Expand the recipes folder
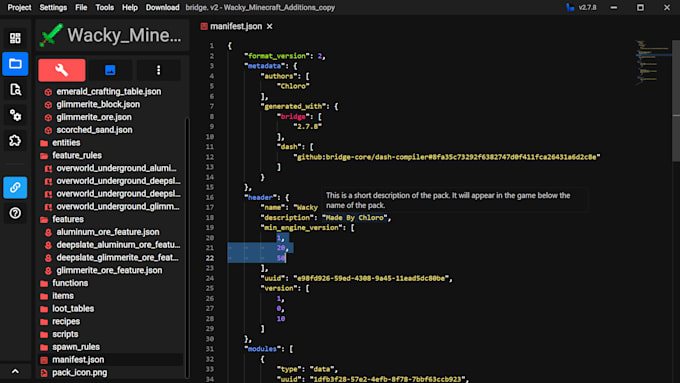The image size is (680, 383). tap(66, 321)
